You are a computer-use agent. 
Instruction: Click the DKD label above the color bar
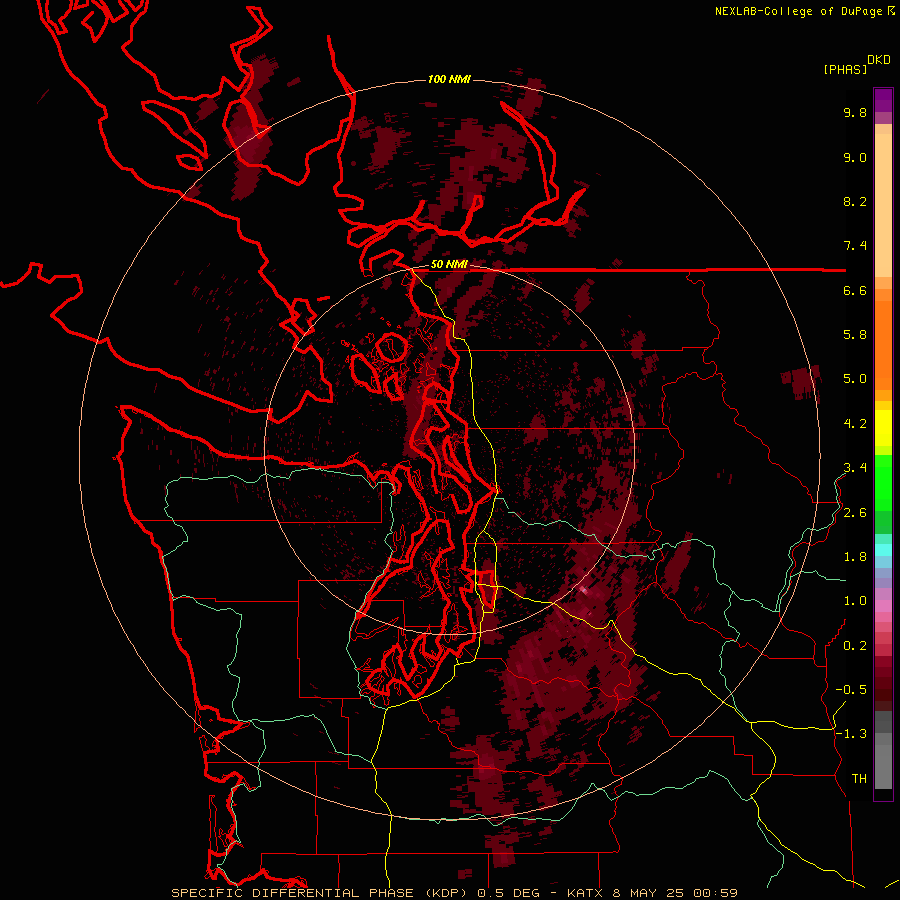click(879, 60)
